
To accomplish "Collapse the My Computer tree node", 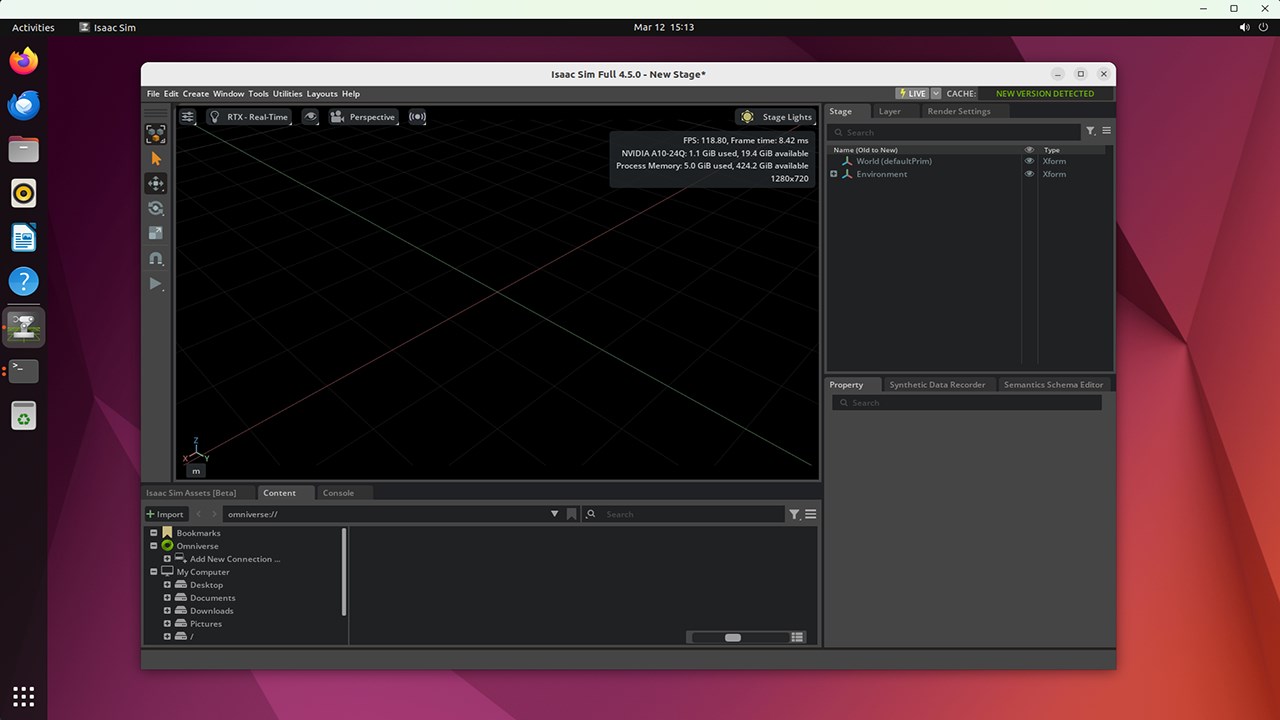I will [x=154, y=572].
